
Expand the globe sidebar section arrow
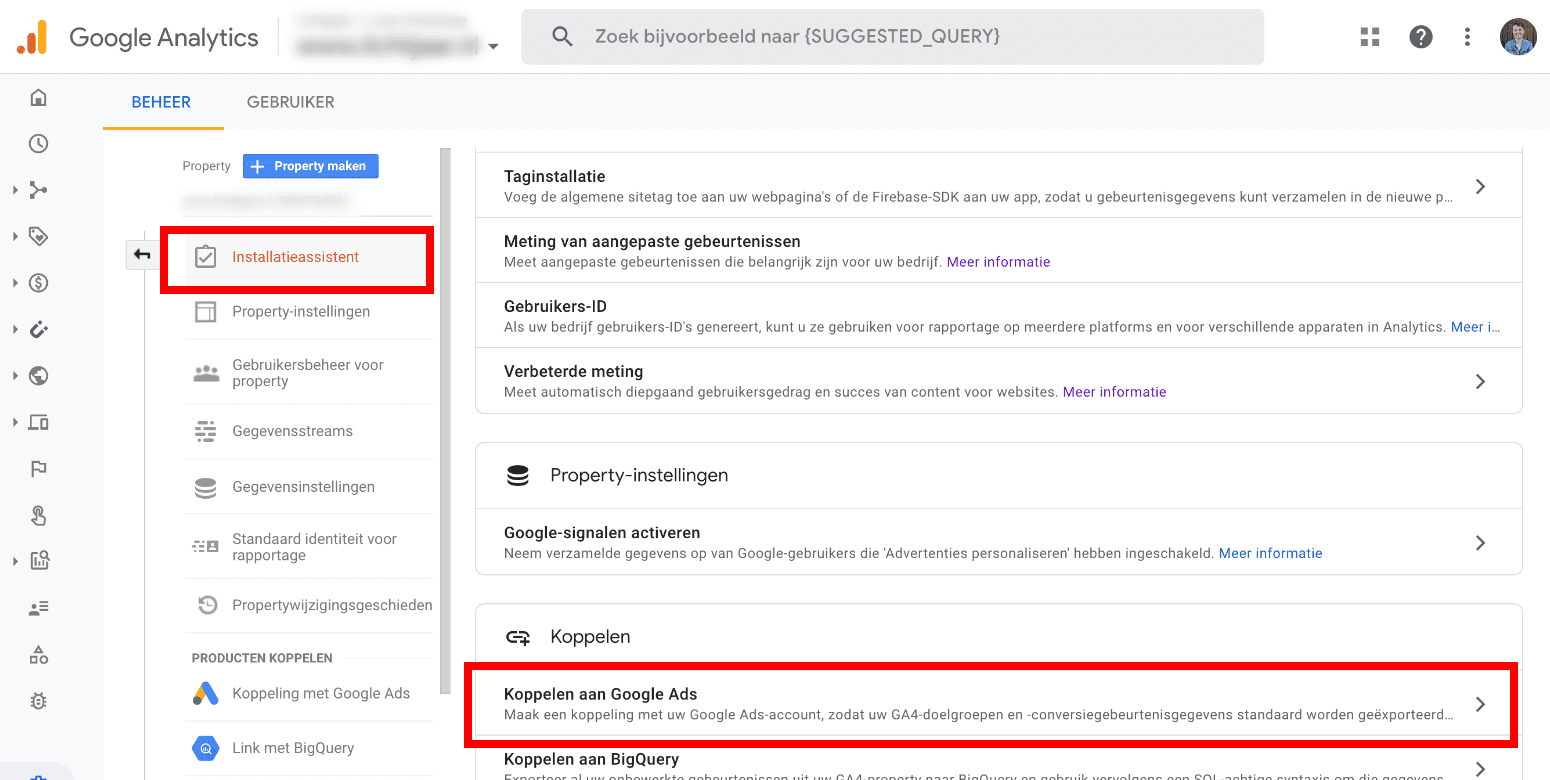pos(15,376)
